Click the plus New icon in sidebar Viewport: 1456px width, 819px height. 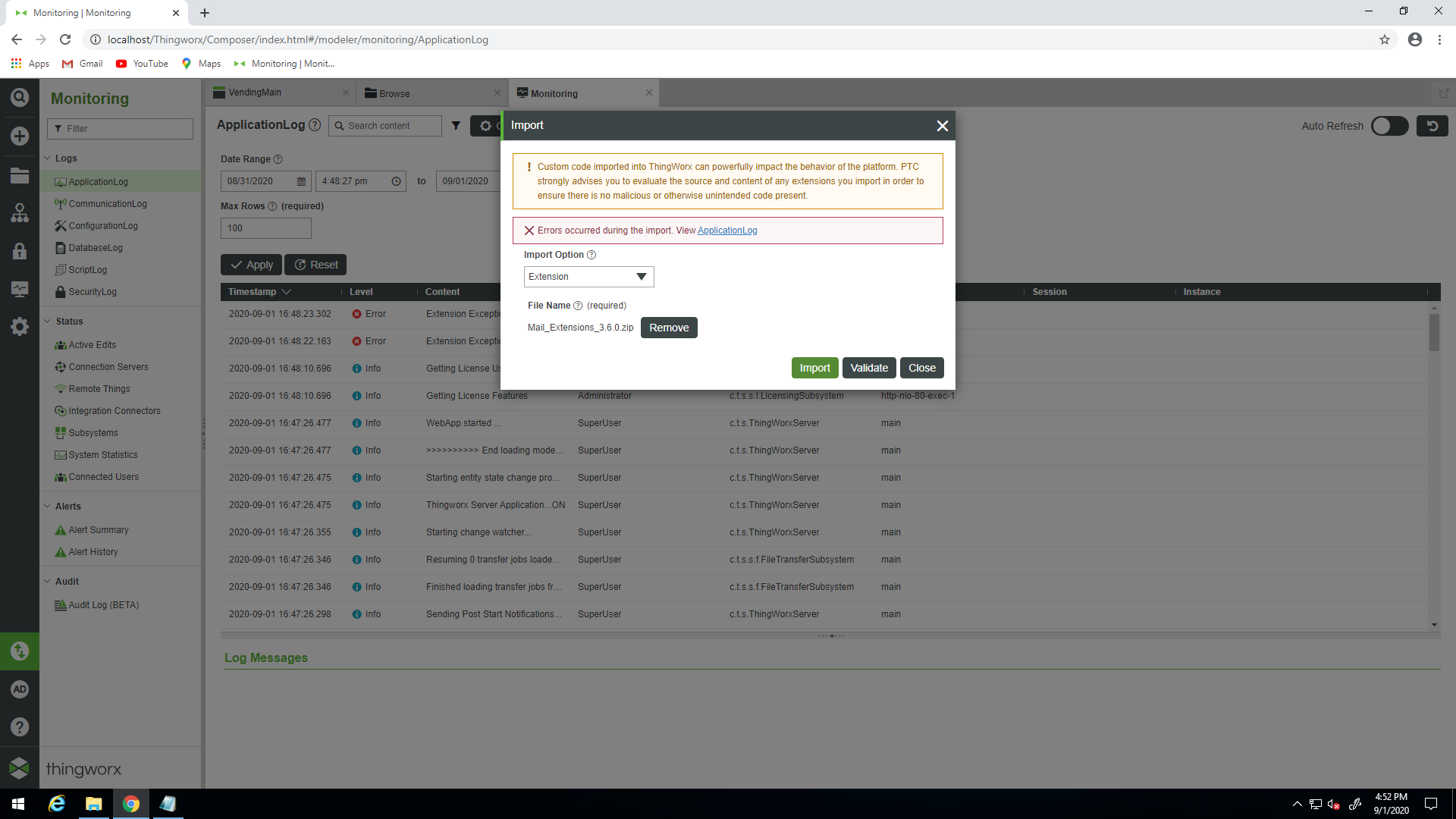click(x=20, y=136)
